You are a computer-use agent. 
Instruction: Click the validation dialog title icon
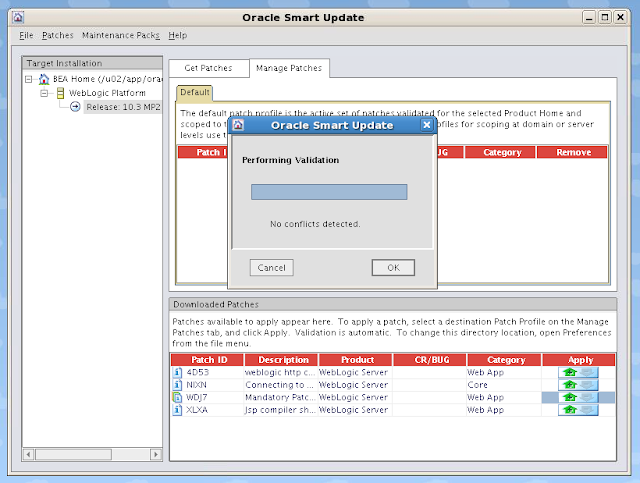coord(238,125)
